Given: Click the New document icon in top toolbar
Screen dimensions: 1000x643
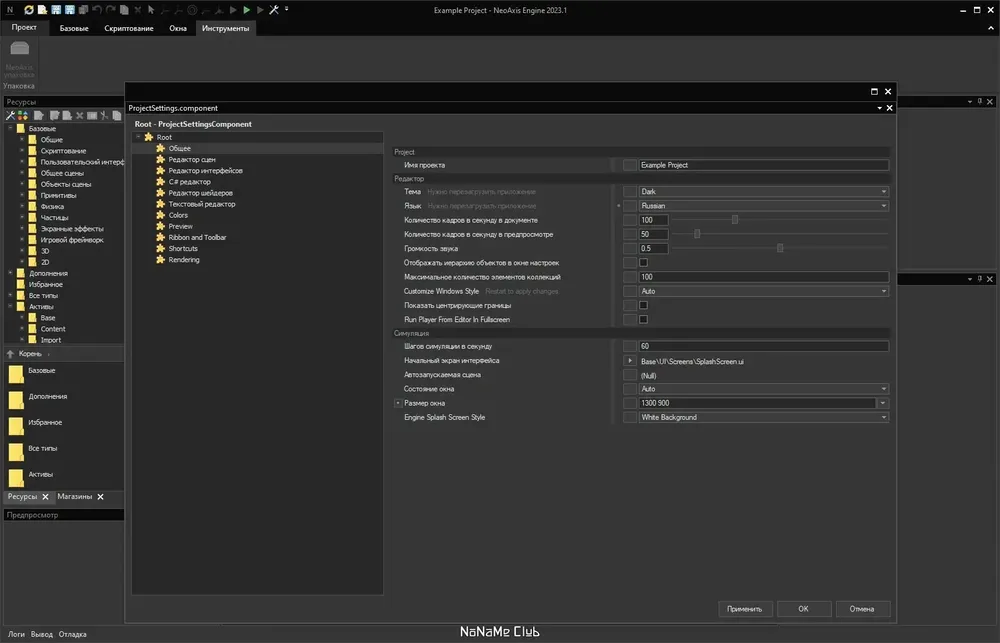Looking at the screenshot, I should pyautogui.click(x=42, y=10).
